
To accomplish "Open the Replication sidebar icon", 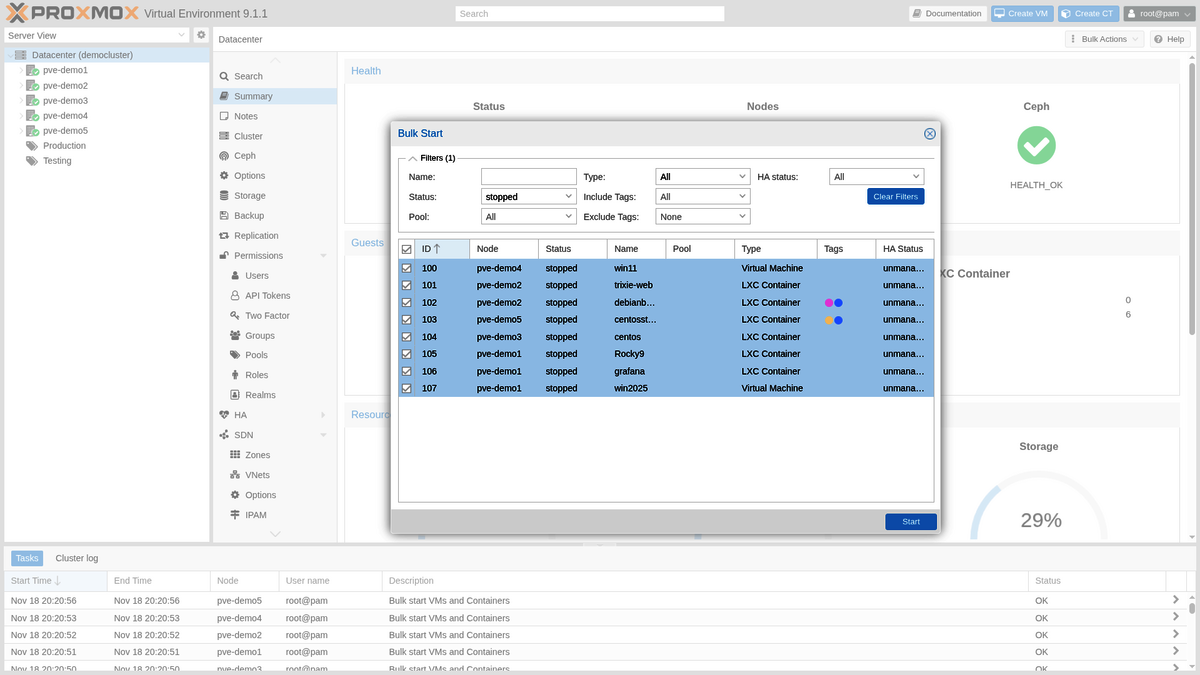I will click(224, 236).
